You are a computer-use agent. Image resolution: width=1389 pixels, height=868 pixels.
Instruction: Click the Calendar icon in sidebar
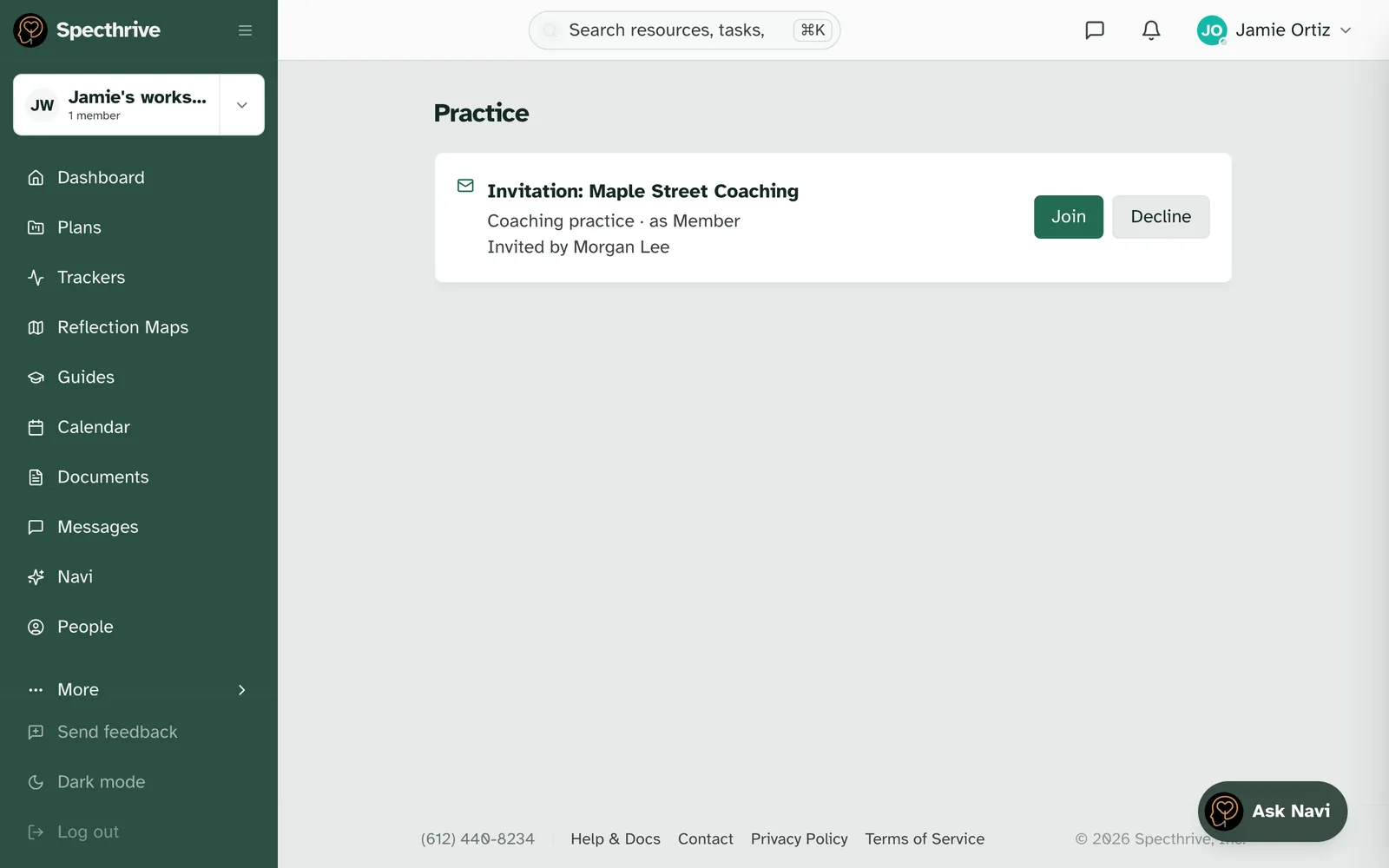[x=36, y=427]
